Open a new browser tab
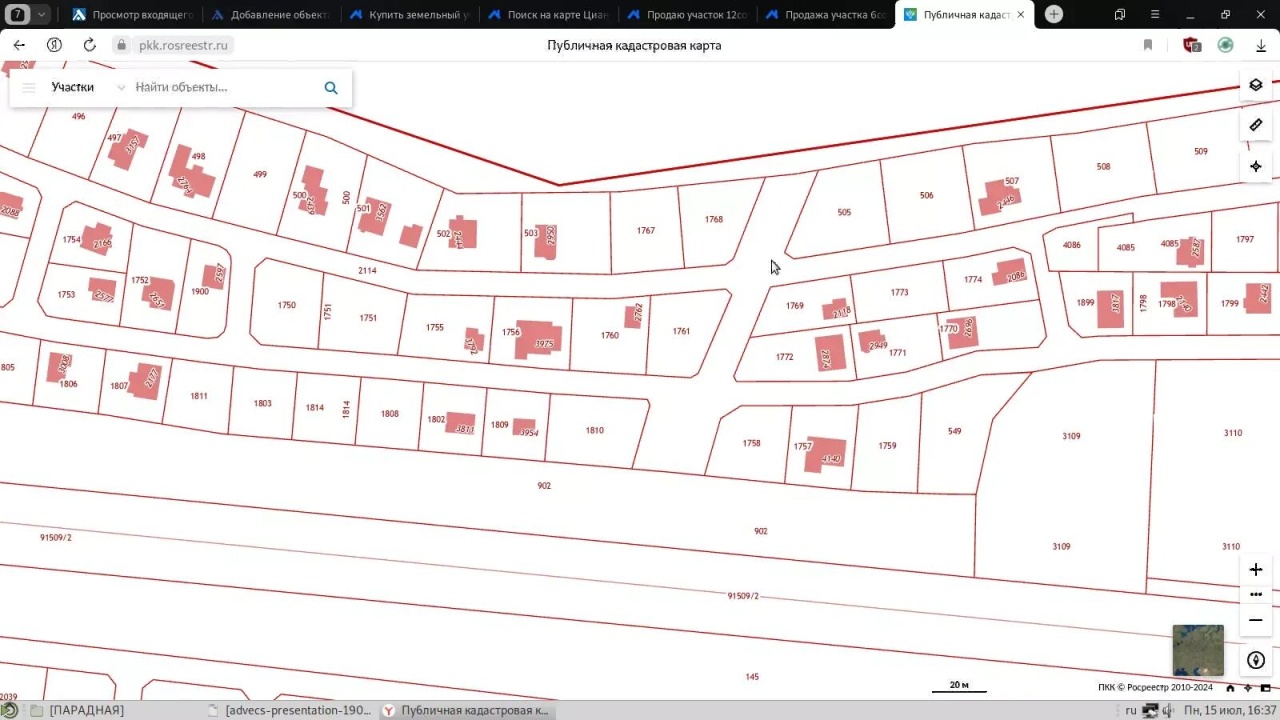Image resolution: width=1280 pixels, height=720 pixels. tap(1054, 15)
